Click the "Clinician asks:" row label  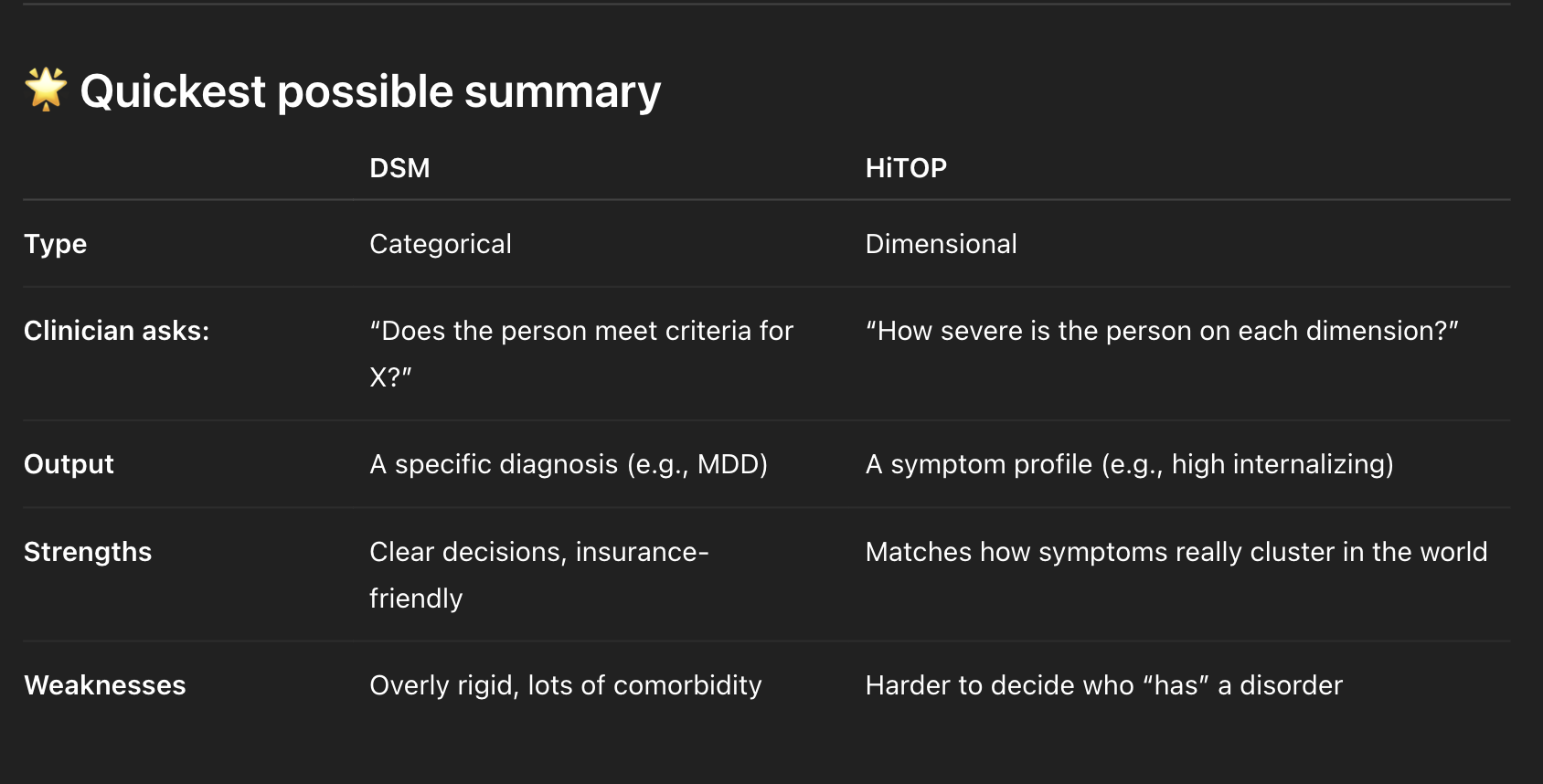[116, 331]
